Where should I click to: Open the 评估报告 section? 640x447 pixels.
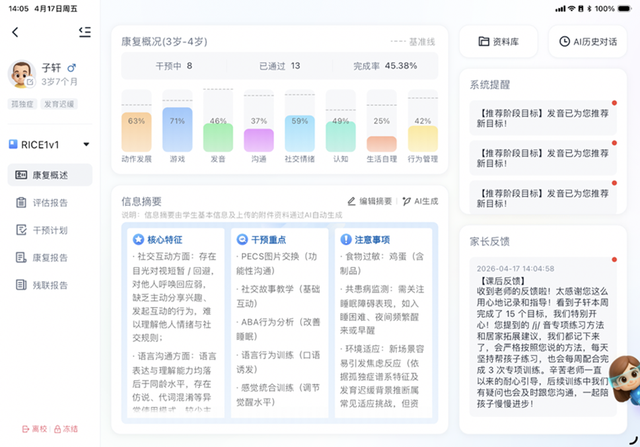point(50,203)
